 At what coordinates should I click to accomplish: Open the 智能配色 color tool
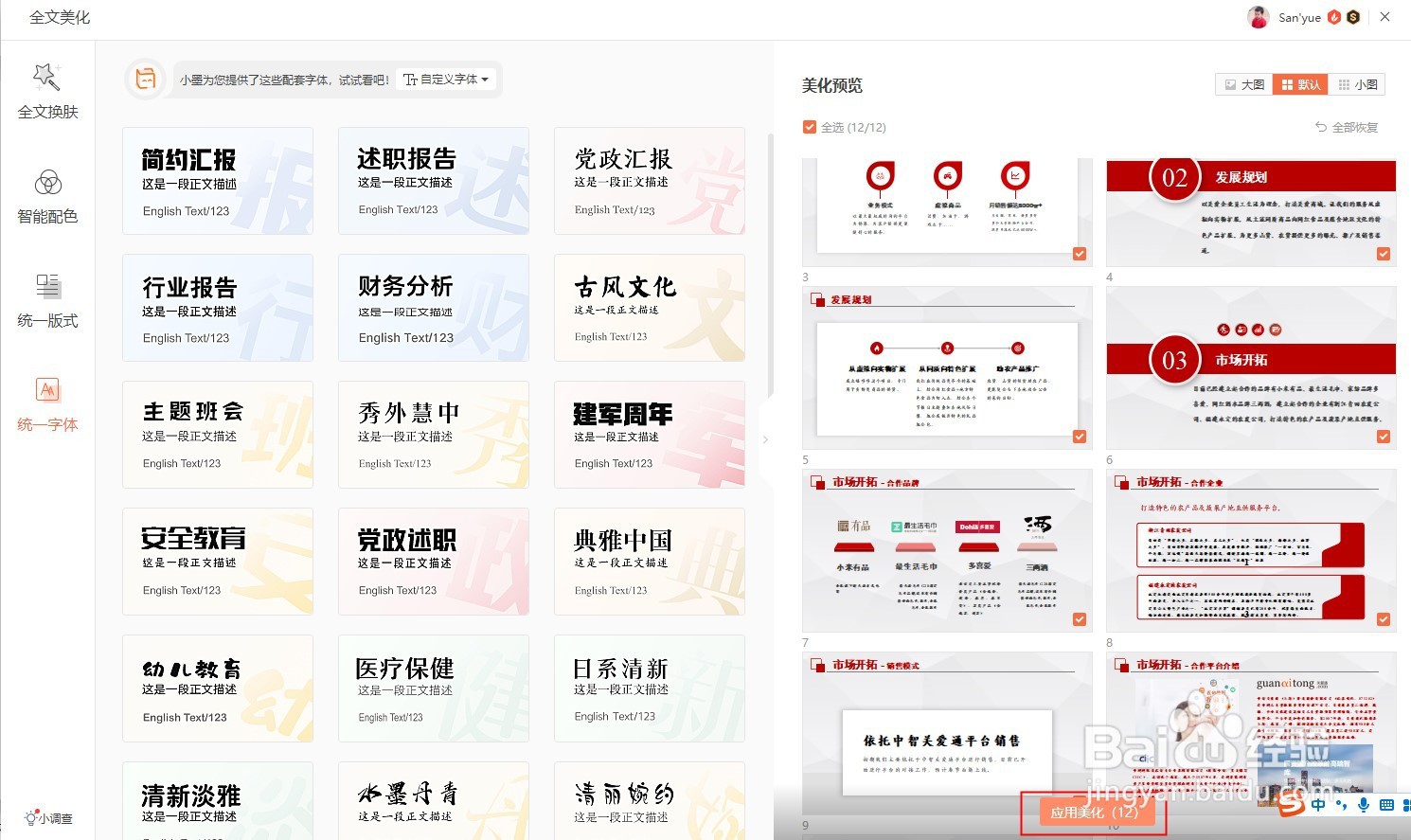pyautogui.click(x=47, y=197)
